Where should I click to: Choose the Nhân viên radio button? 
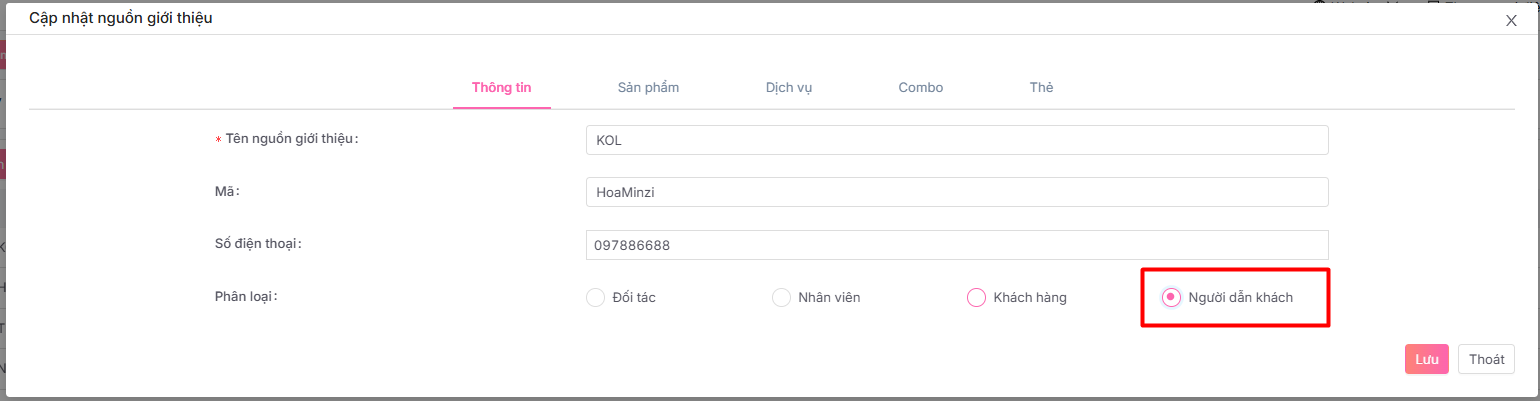[782, 297]
